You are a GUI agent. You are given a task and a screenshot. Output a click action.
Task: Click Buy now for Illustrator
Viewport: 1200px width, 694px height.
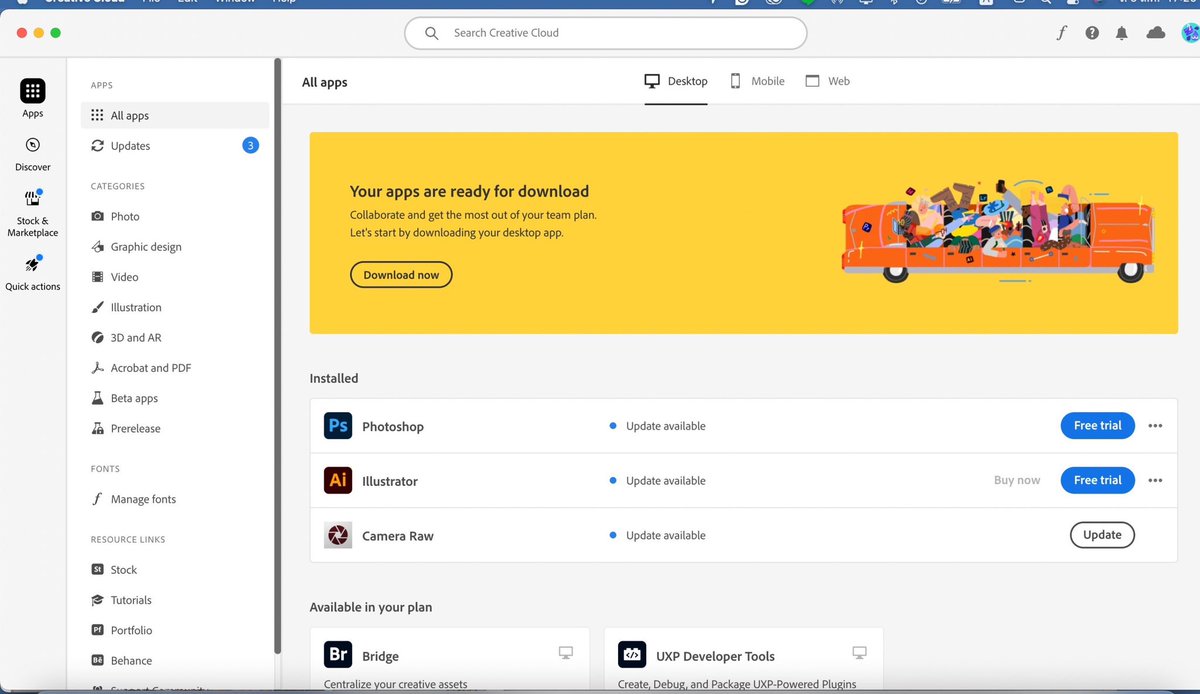(x=1017, y=481)
